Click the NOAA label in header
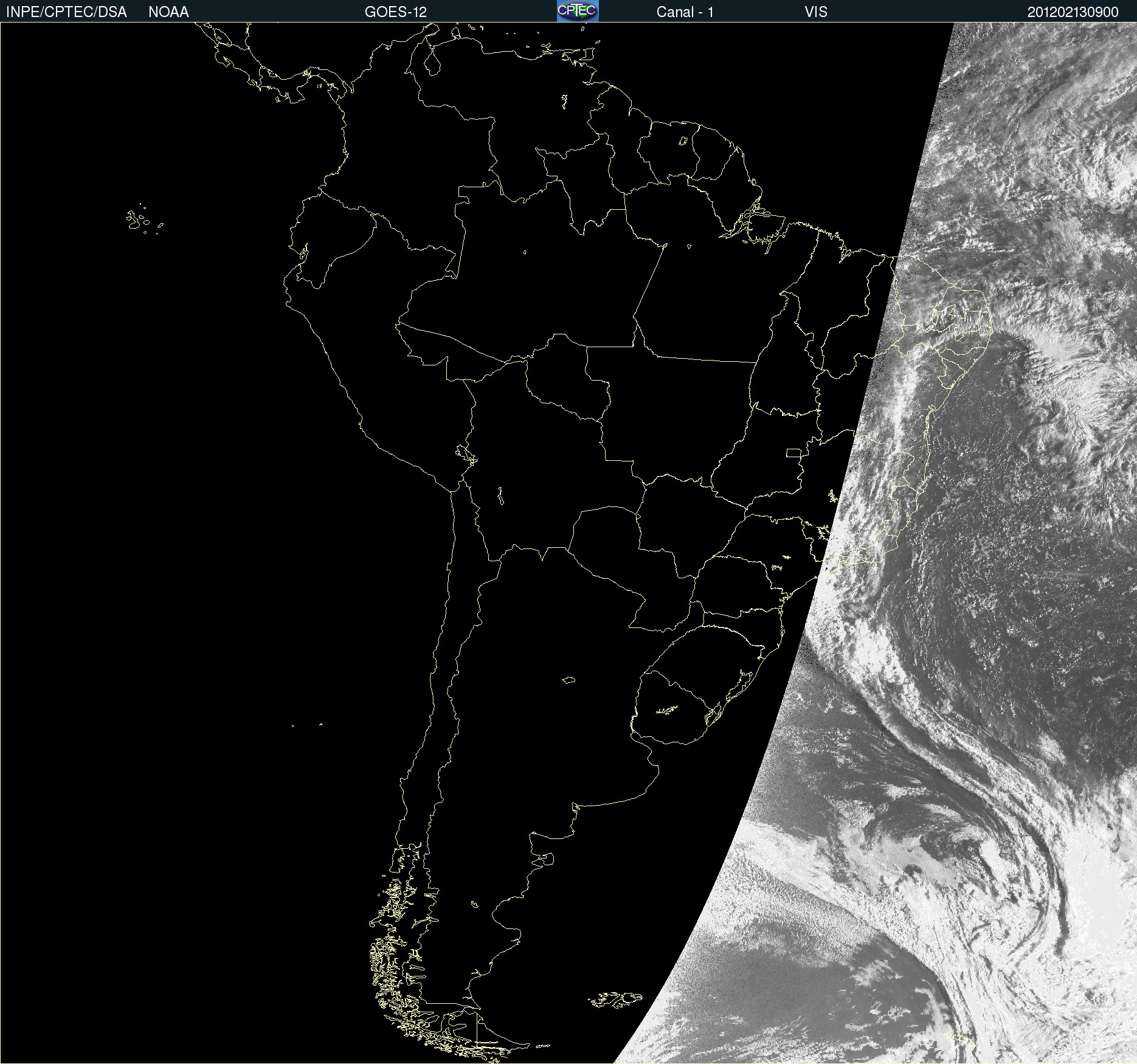 (168, 12)
